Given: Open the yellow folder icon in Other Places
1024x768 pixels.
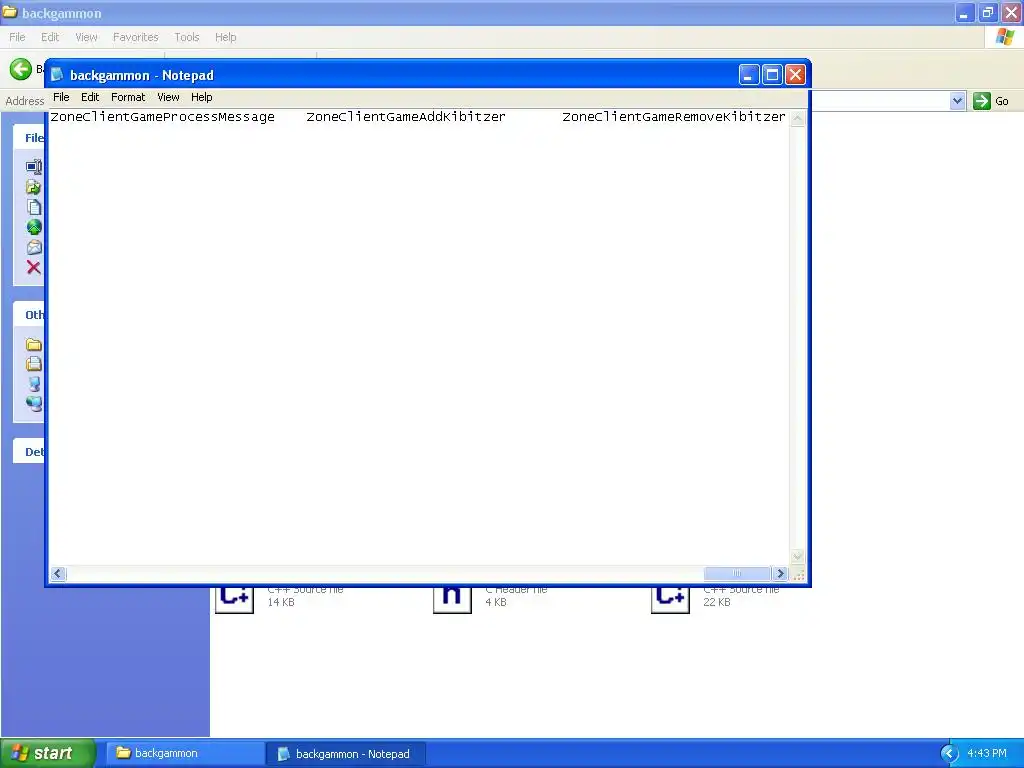Looking at the screenshot, I should point(34,344).
